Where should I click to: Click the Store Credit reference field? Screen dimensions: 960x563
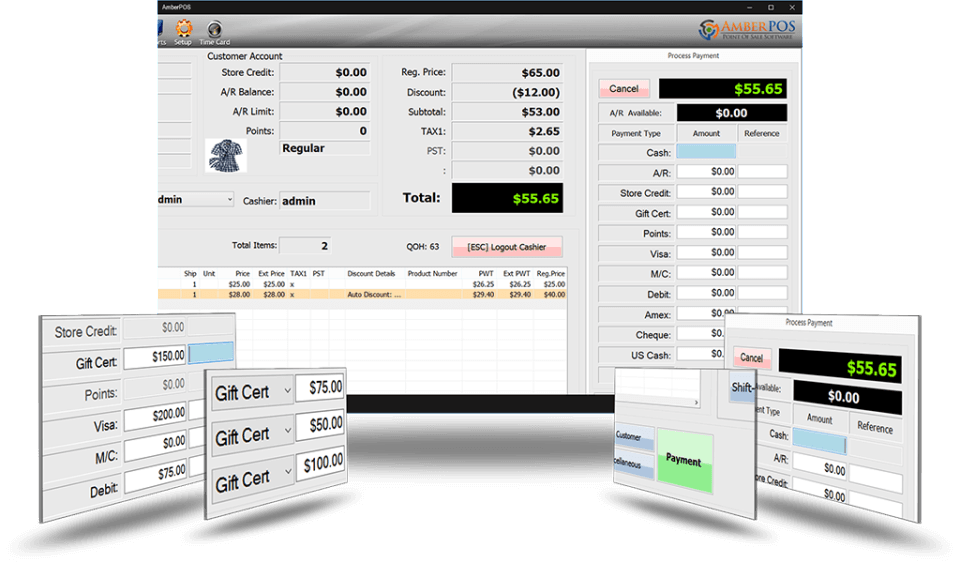click(762, 192)
